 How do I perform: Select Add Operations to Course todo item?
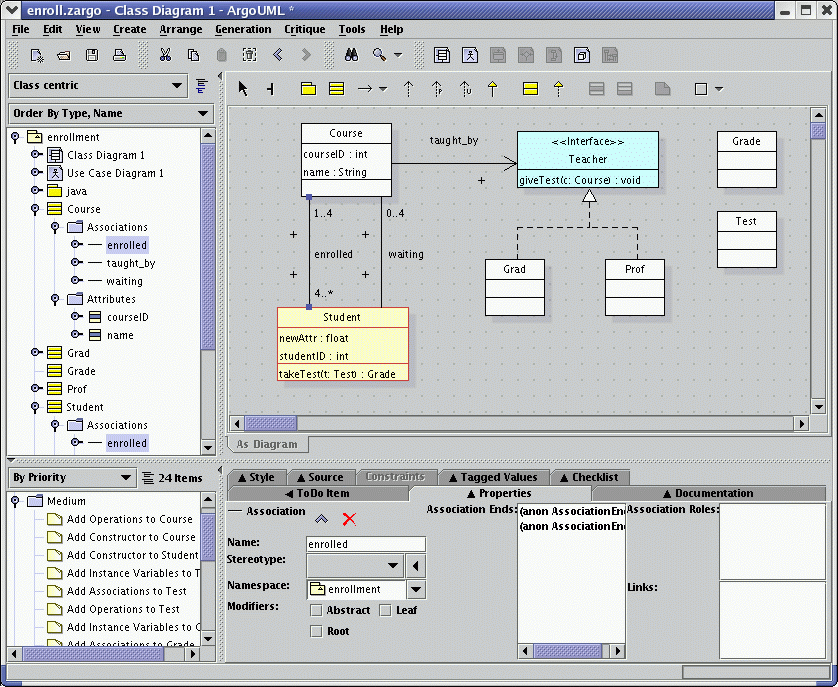pos(129,519)
